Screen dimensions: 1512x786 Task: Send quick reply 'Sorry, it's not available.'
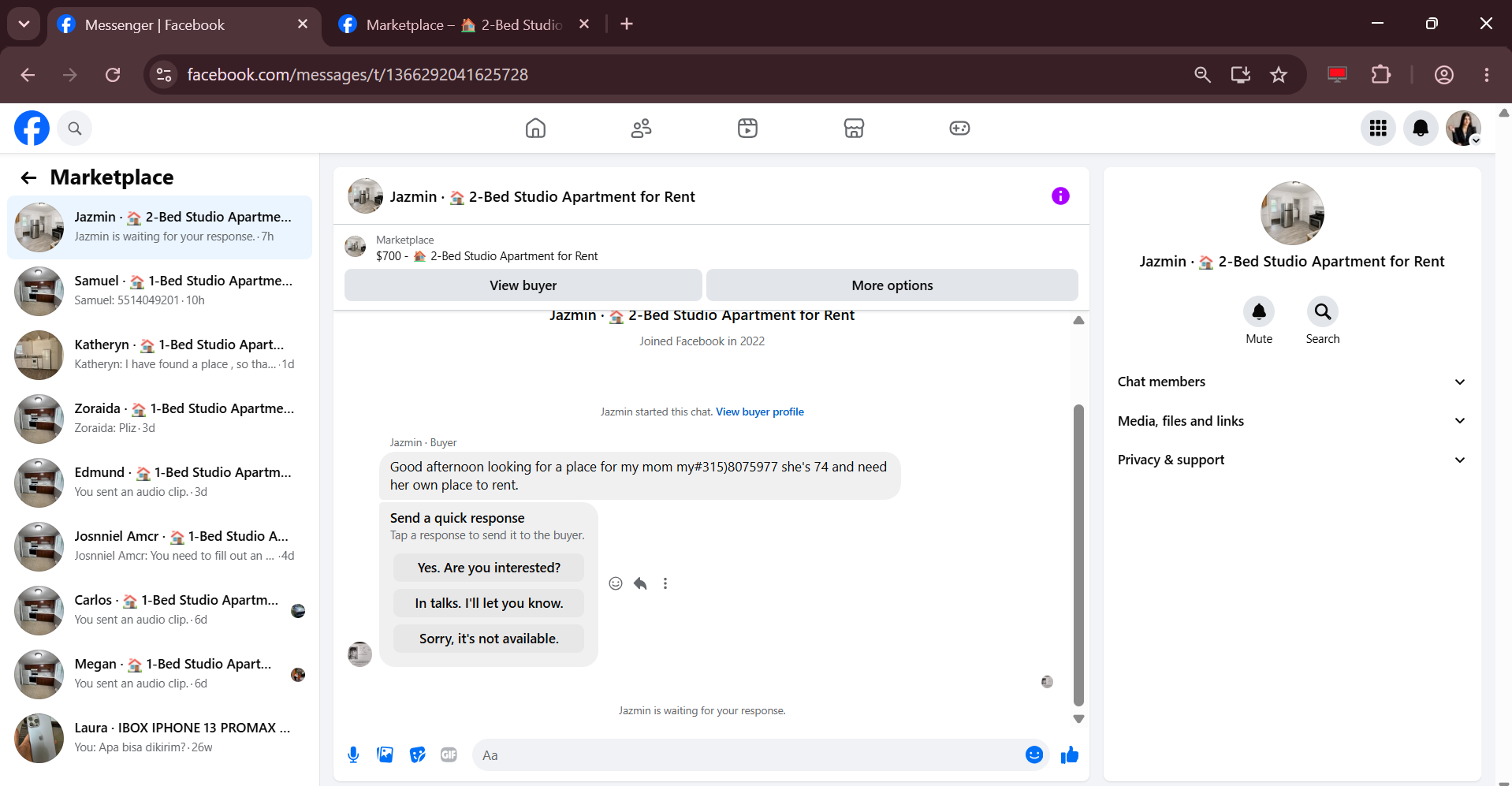pos(489,639)
